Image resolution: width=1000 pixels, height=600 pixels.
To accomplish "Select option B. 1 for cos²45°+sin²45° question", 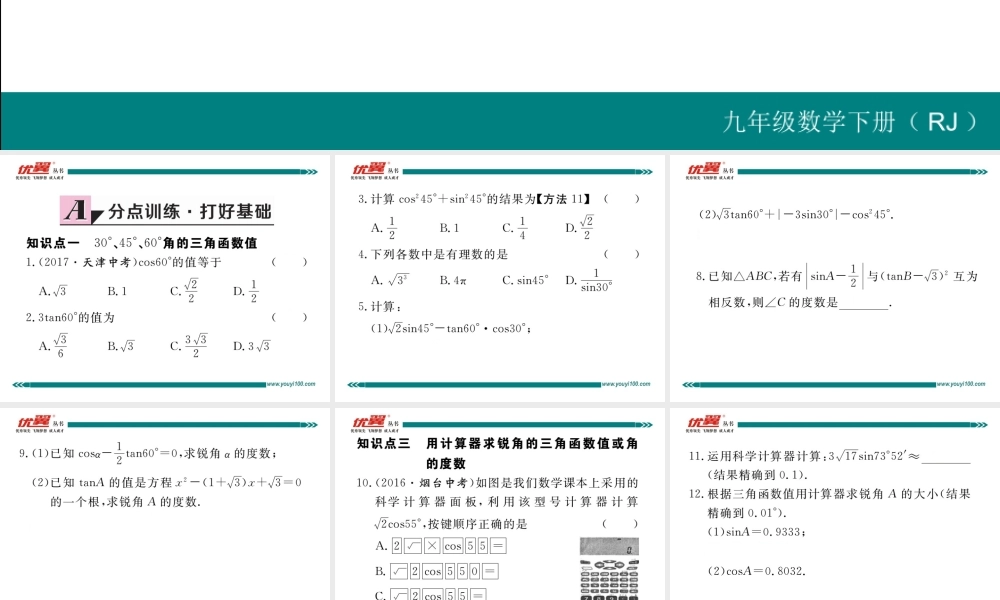I will point(449,228).
